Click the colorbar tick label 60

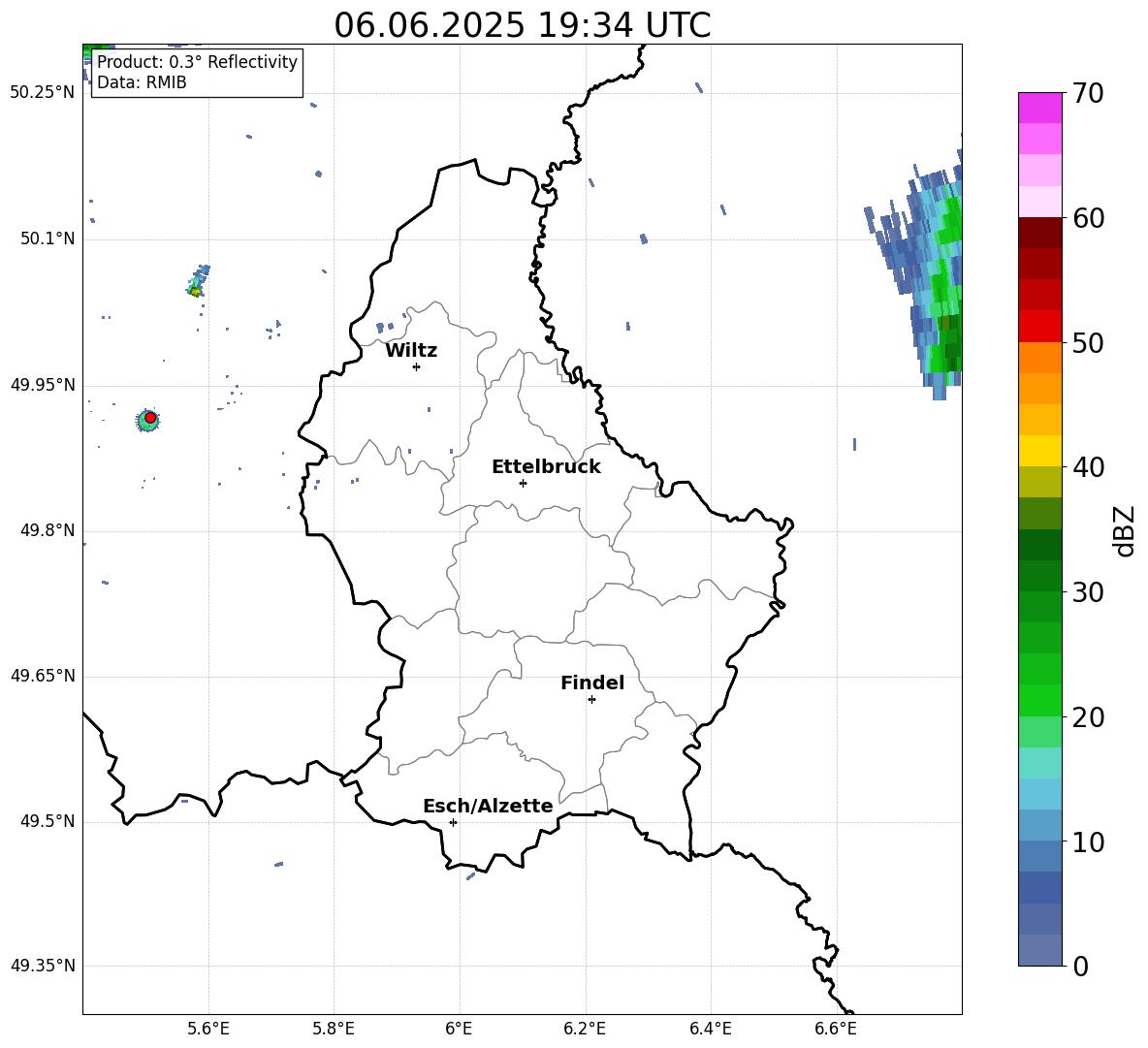[x=1088, y=218]
